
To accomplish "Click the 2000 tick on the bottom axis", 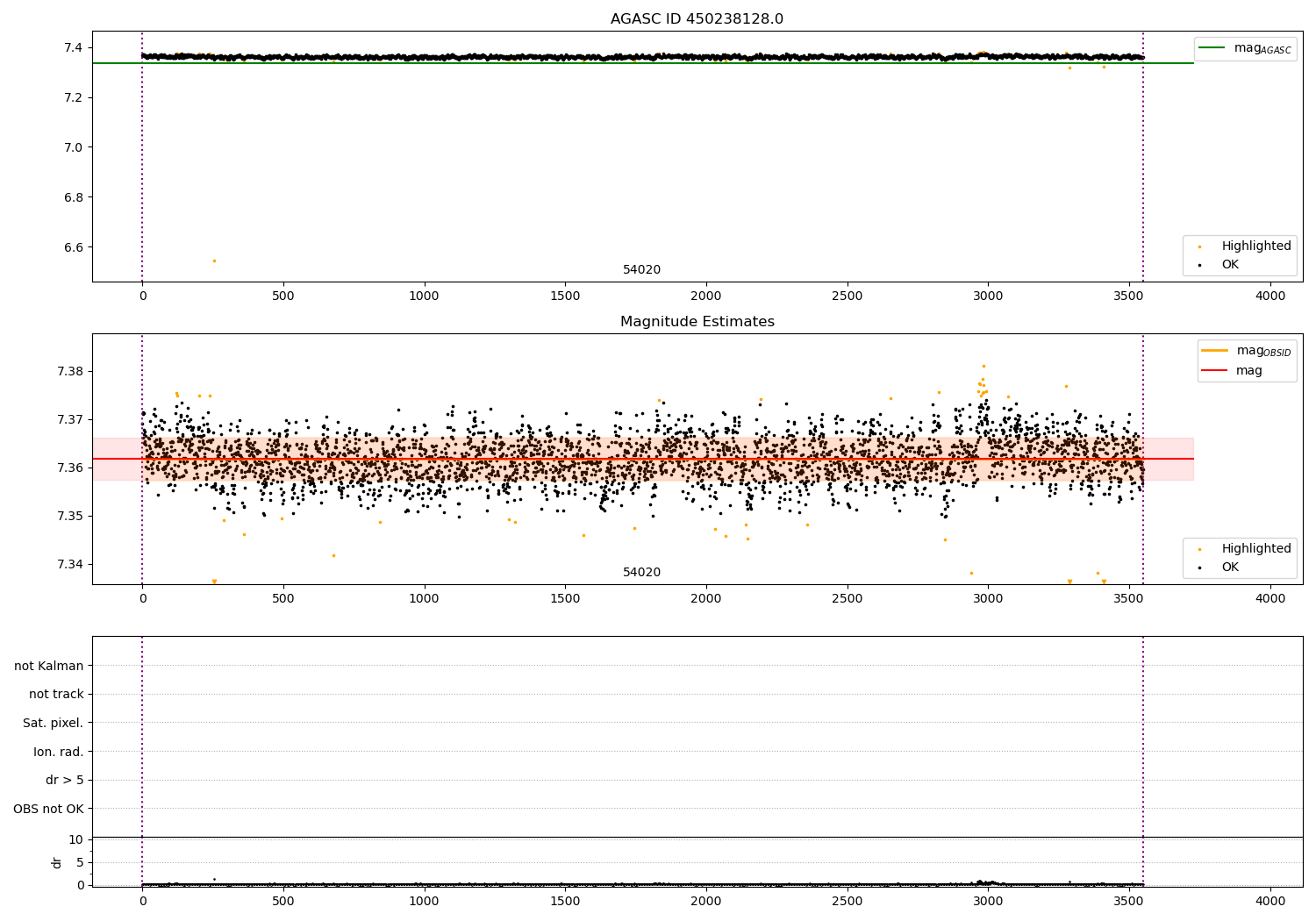I will click(x=706, y=900).
